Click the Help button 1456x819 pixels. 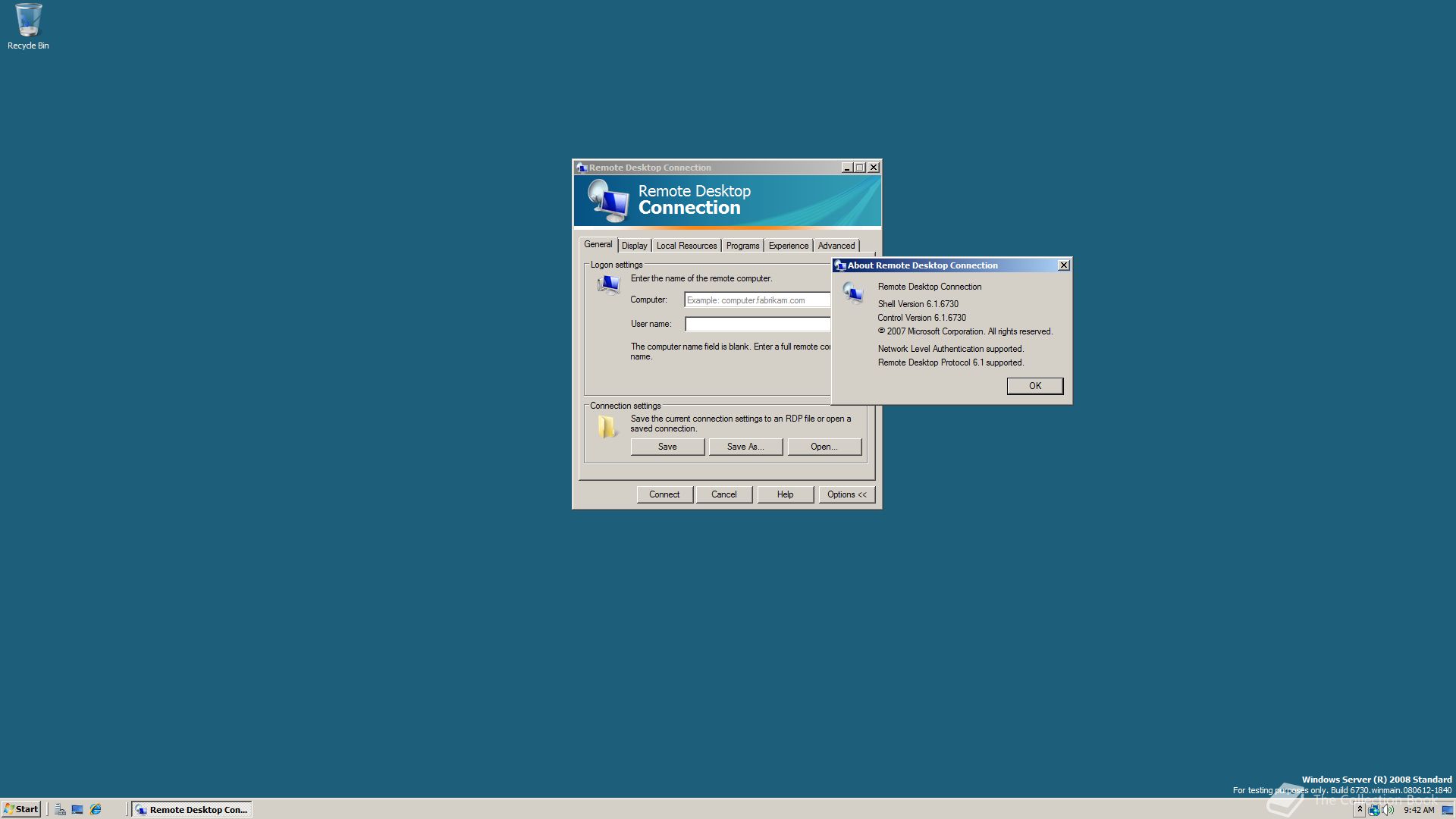point(786,494)
